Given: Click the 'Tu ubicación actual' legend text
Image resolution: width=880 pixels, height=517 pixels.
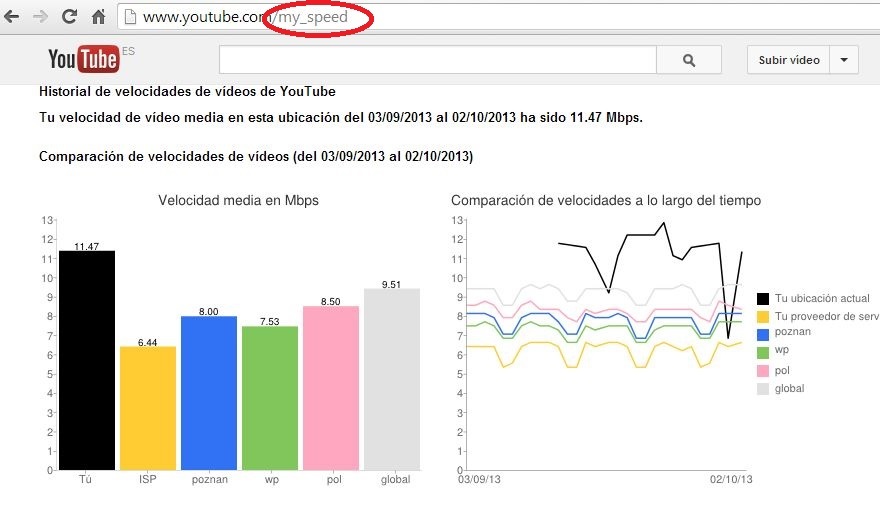Looking at the screenshot, I should point(822,299).
